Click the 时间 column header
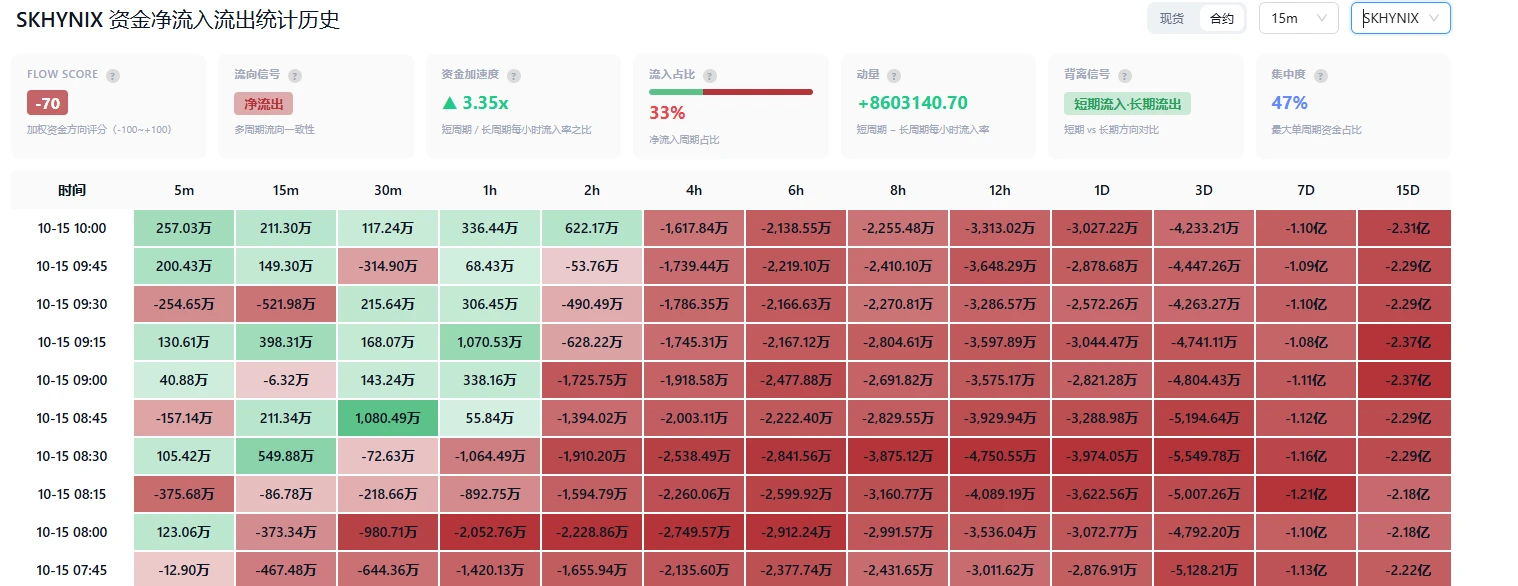This screenshot has height=586, width=1518. point(72,190)
